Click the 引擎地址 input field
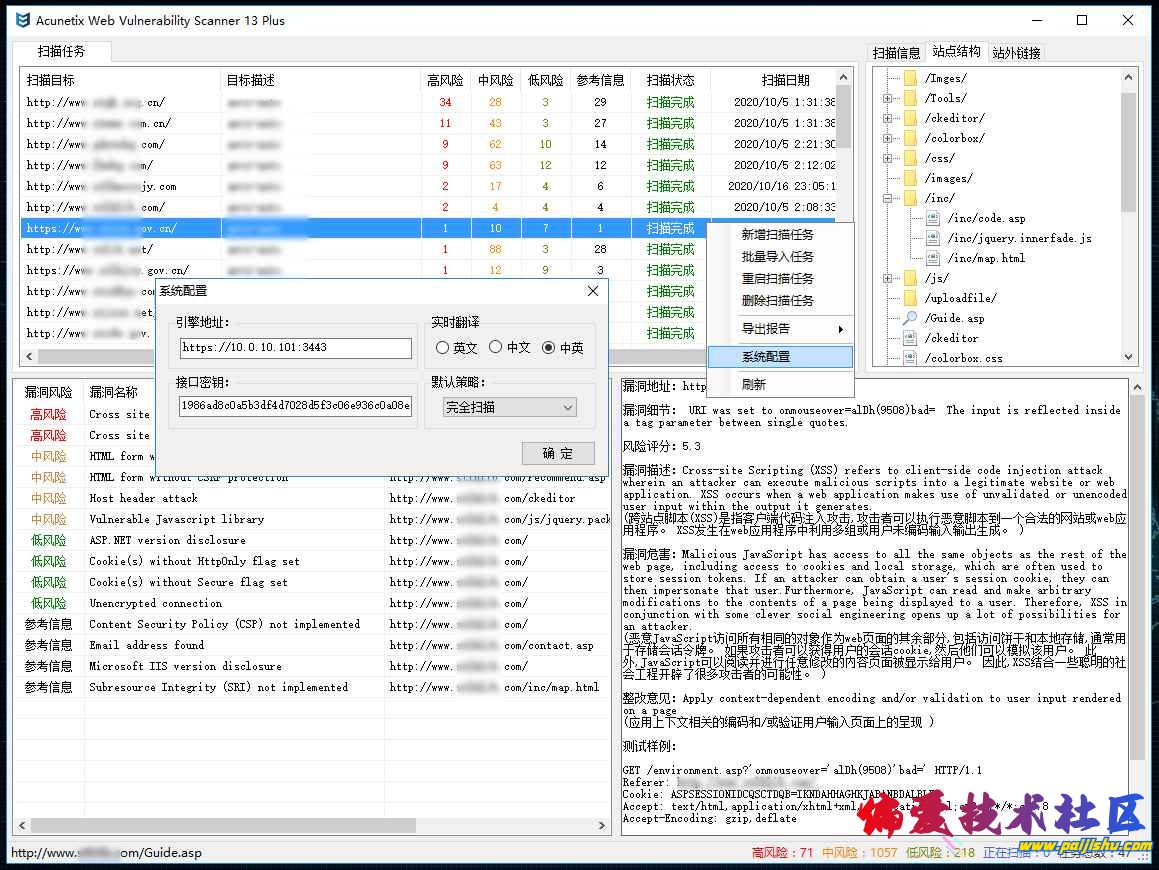This screenshot has height=870, width=1159. point(296,348)
